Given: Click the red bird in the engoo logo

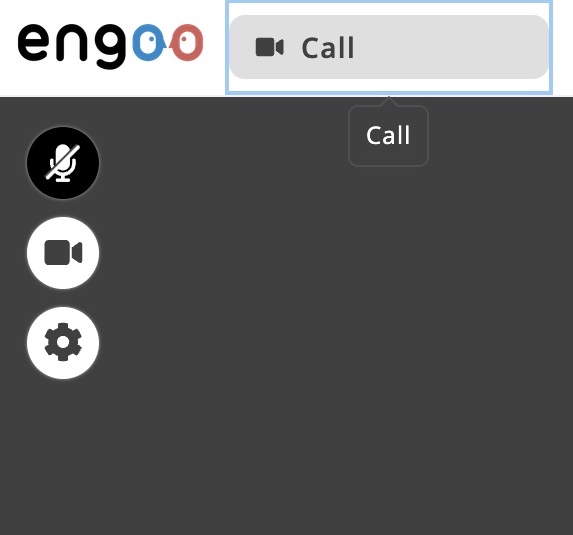Looking at the screenshot, I should [x=186, y=42].
